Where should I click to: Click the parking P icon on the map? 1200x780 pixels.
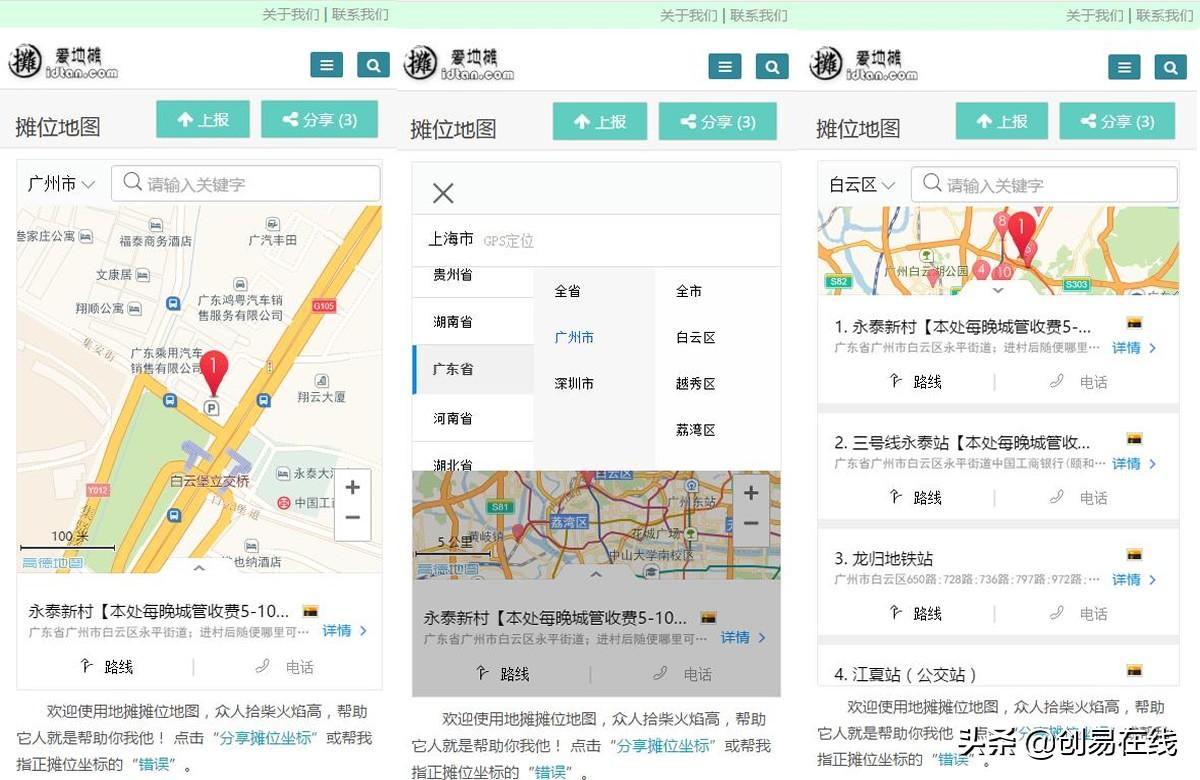pyautogui.click(x=211, y=407)
